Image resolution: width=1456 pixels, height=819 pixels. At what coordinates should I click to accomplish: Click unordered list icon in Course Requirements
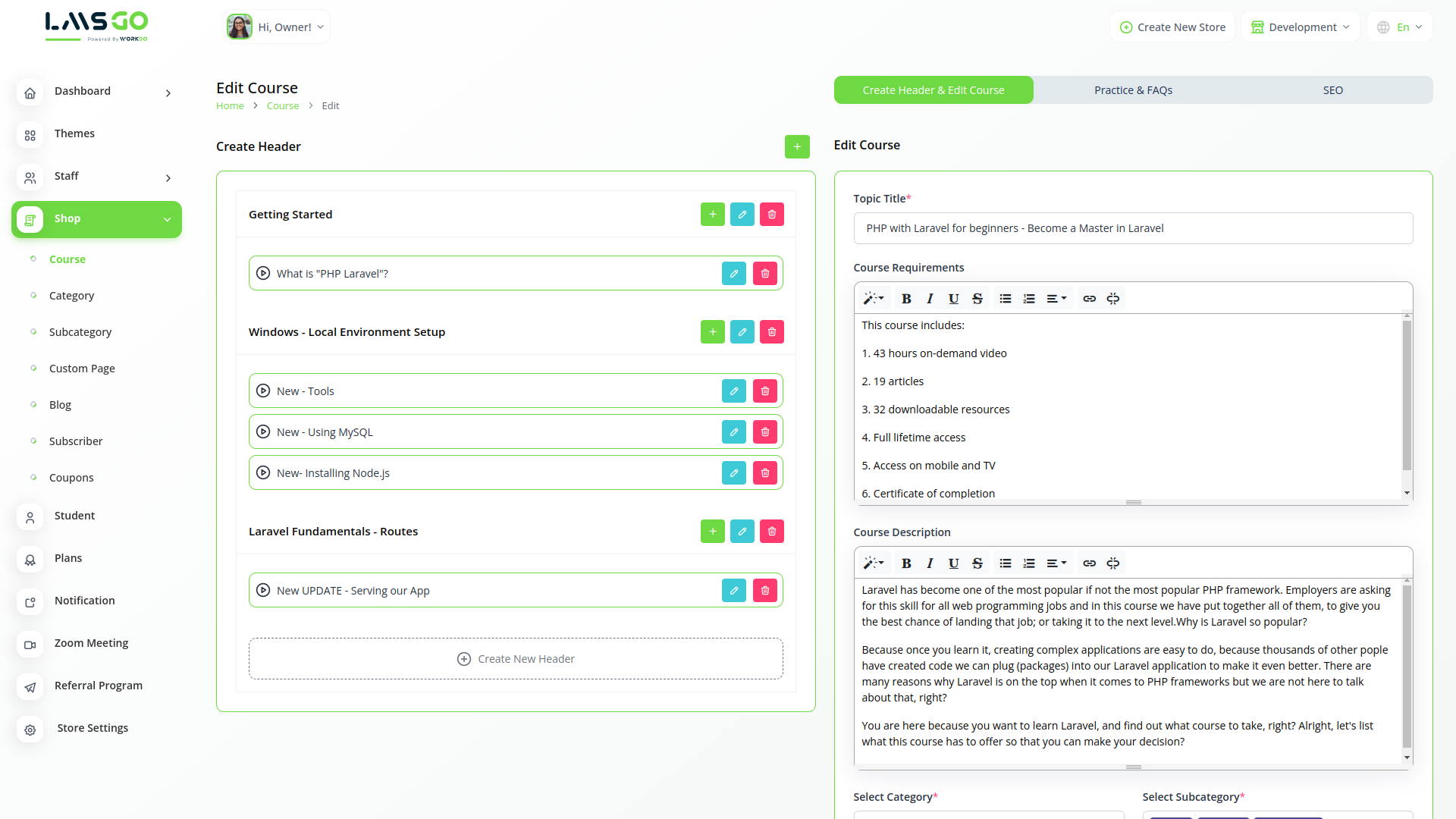pyautogui.click(x=1005, y=299)
